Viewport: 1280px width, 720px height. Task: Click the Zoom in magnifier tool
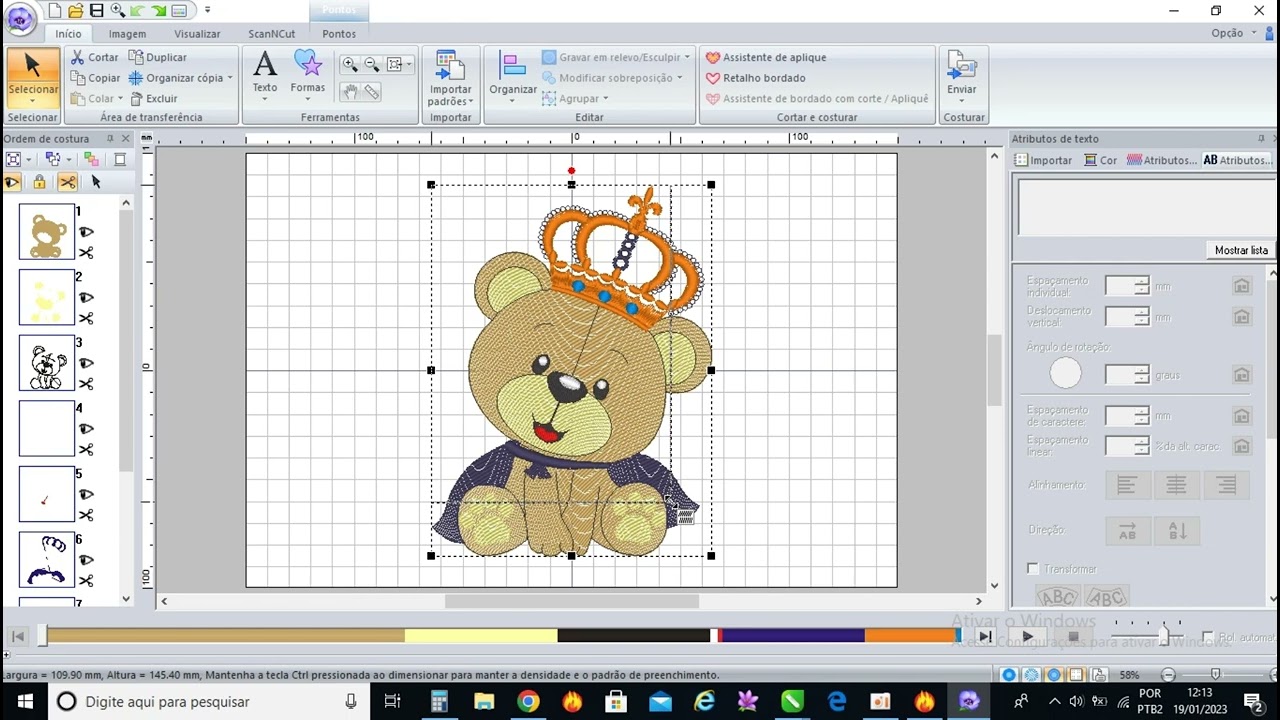349,64
